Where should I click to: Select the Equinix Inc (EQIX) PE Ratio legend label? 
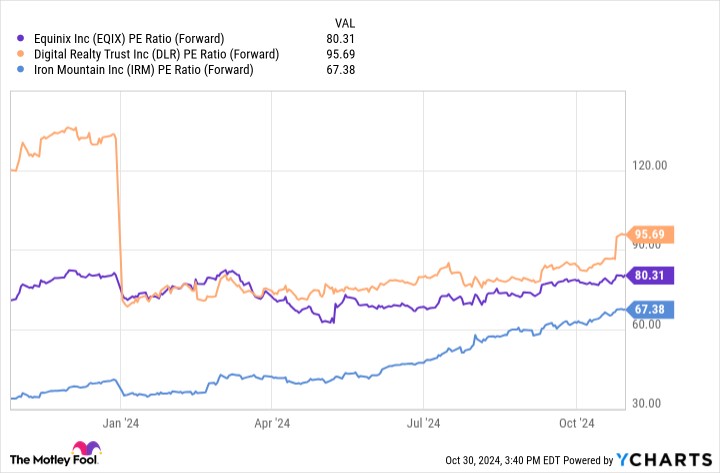[x=129, y=39]
